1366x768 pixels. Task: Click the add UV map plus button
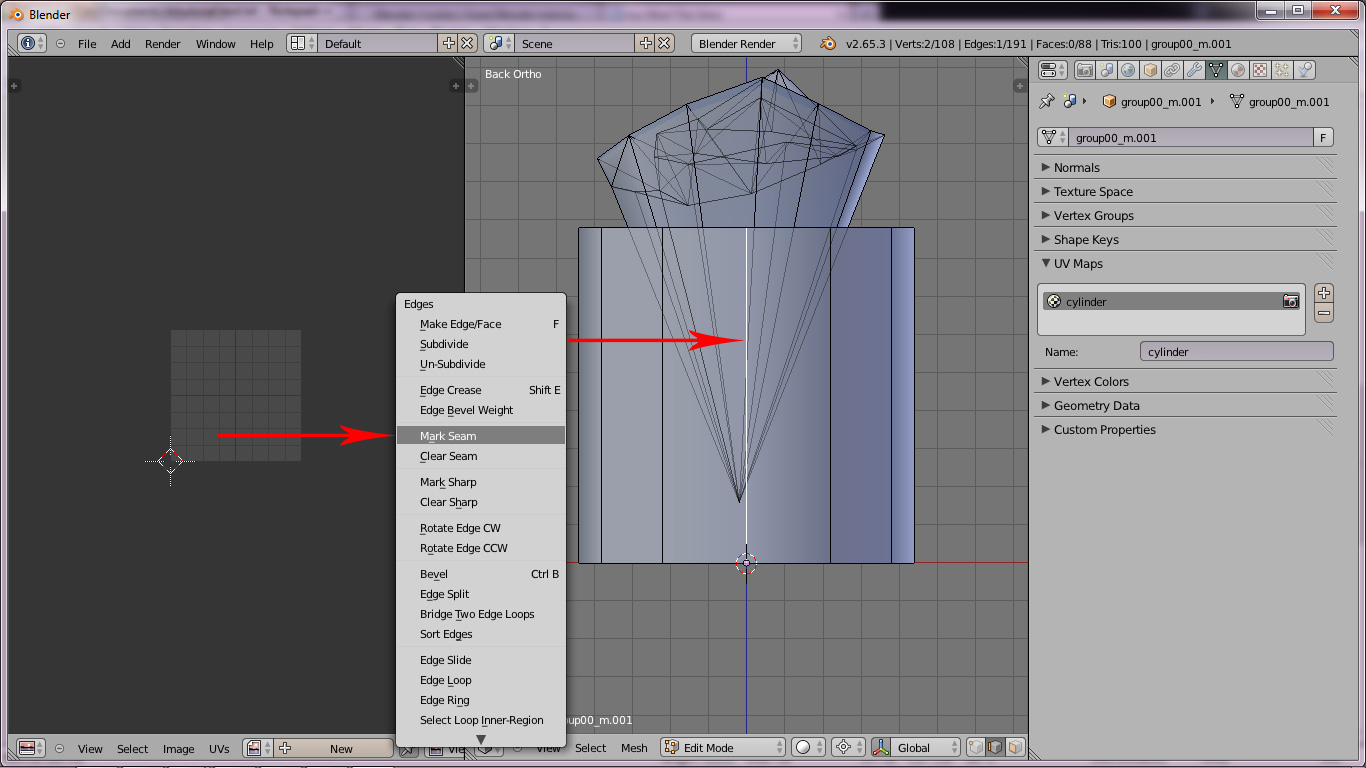pyautogui.click(x=1324, y=293)
